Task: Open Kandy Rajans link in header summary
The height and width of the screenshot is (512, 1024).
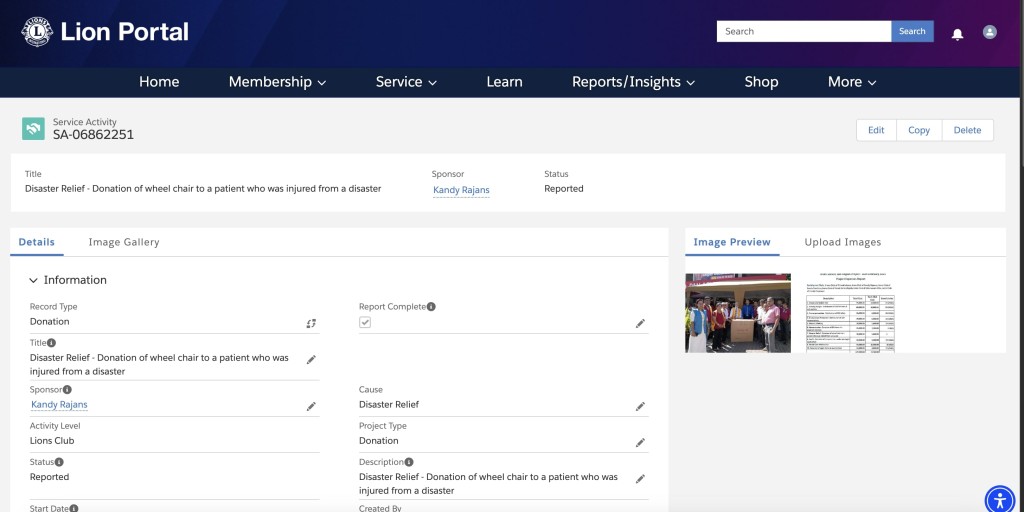Action: [x=461, y=190]
